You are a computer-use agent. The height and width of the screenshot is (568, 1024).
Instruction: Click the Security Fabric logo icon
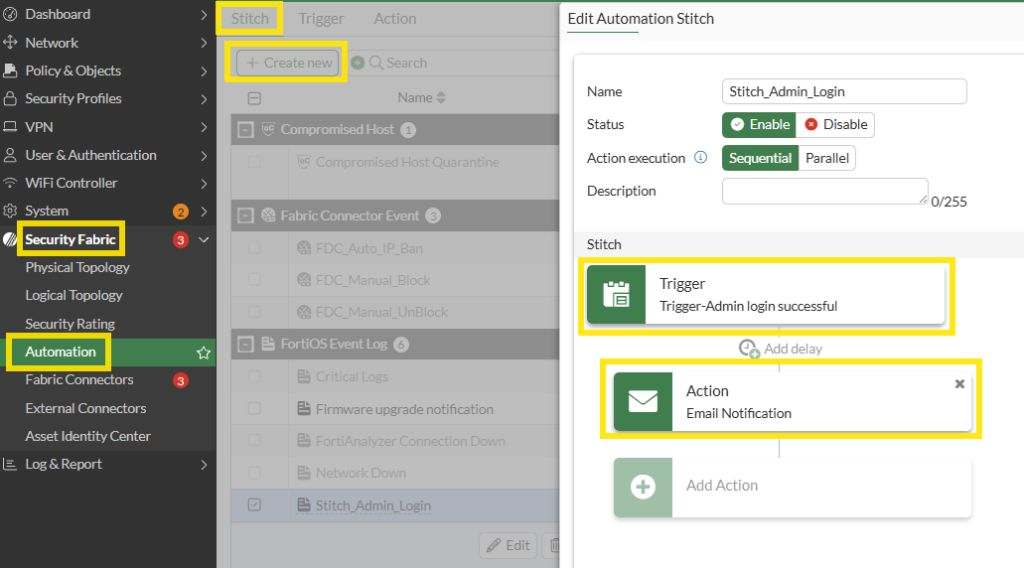pyautogui.click(x=10, y=239)
